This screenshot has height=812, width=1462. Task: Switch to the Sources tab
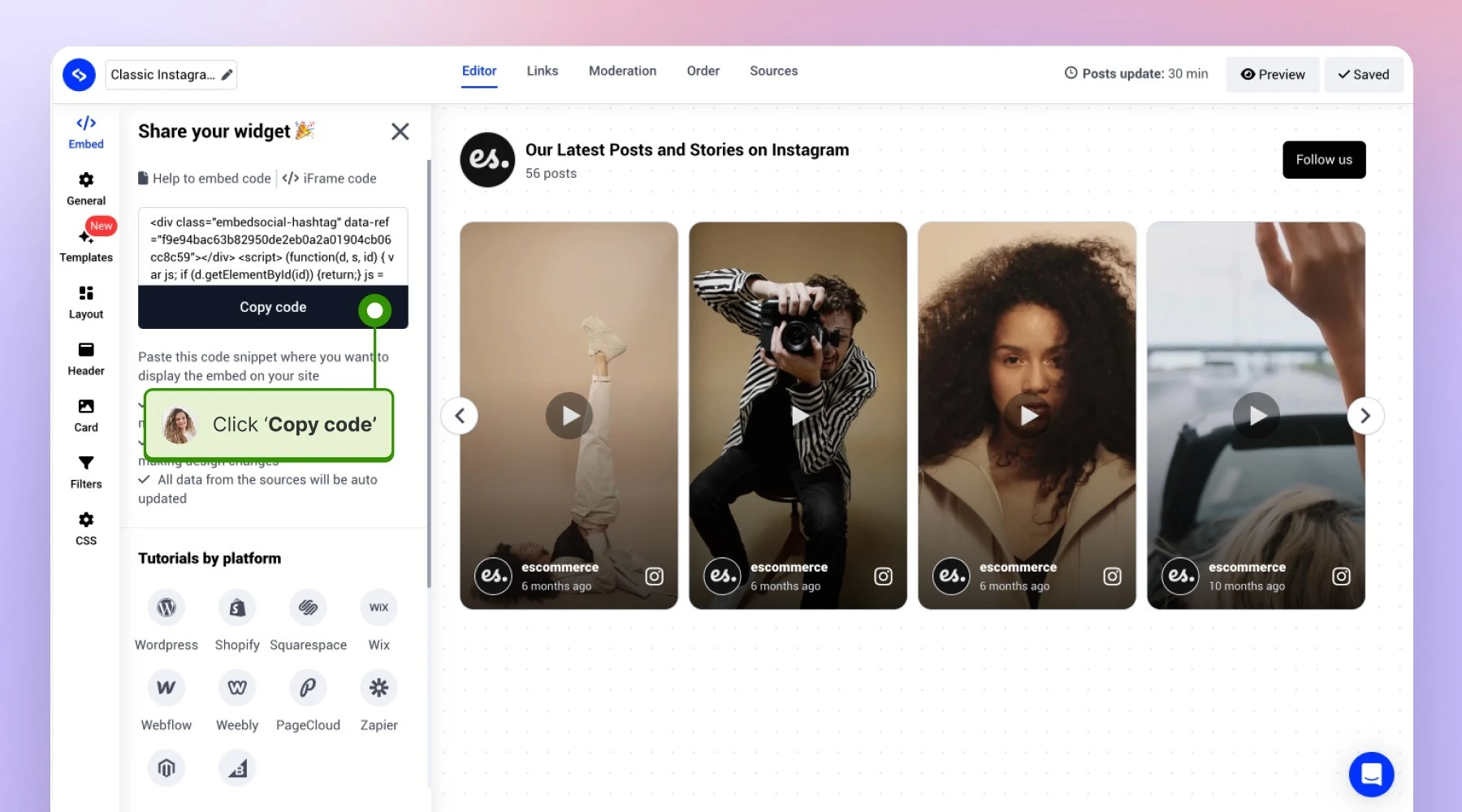(x=773, y=71)
